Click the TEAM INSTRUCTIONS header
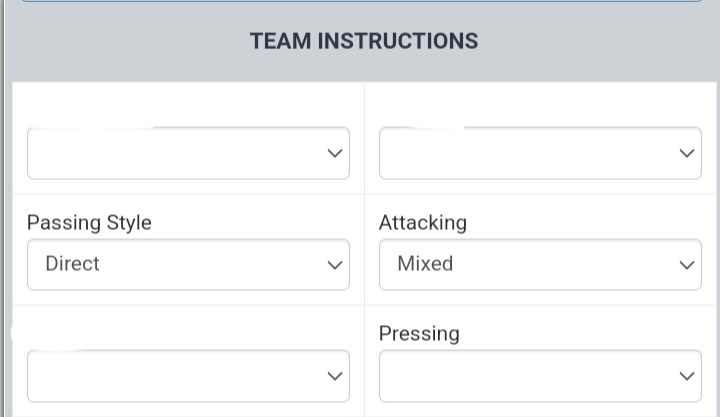This screenshot has width=720, height=417. [x=364, y=41]
